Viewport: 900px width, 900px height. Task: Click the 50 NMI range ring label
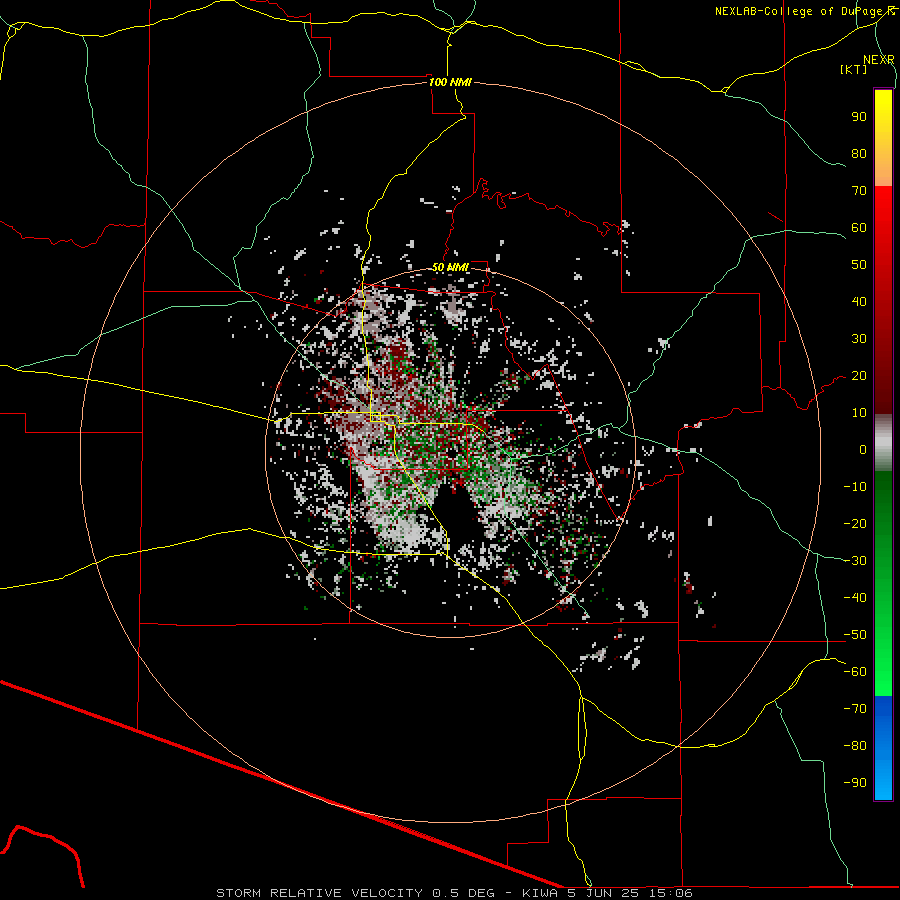pos(450,267)
